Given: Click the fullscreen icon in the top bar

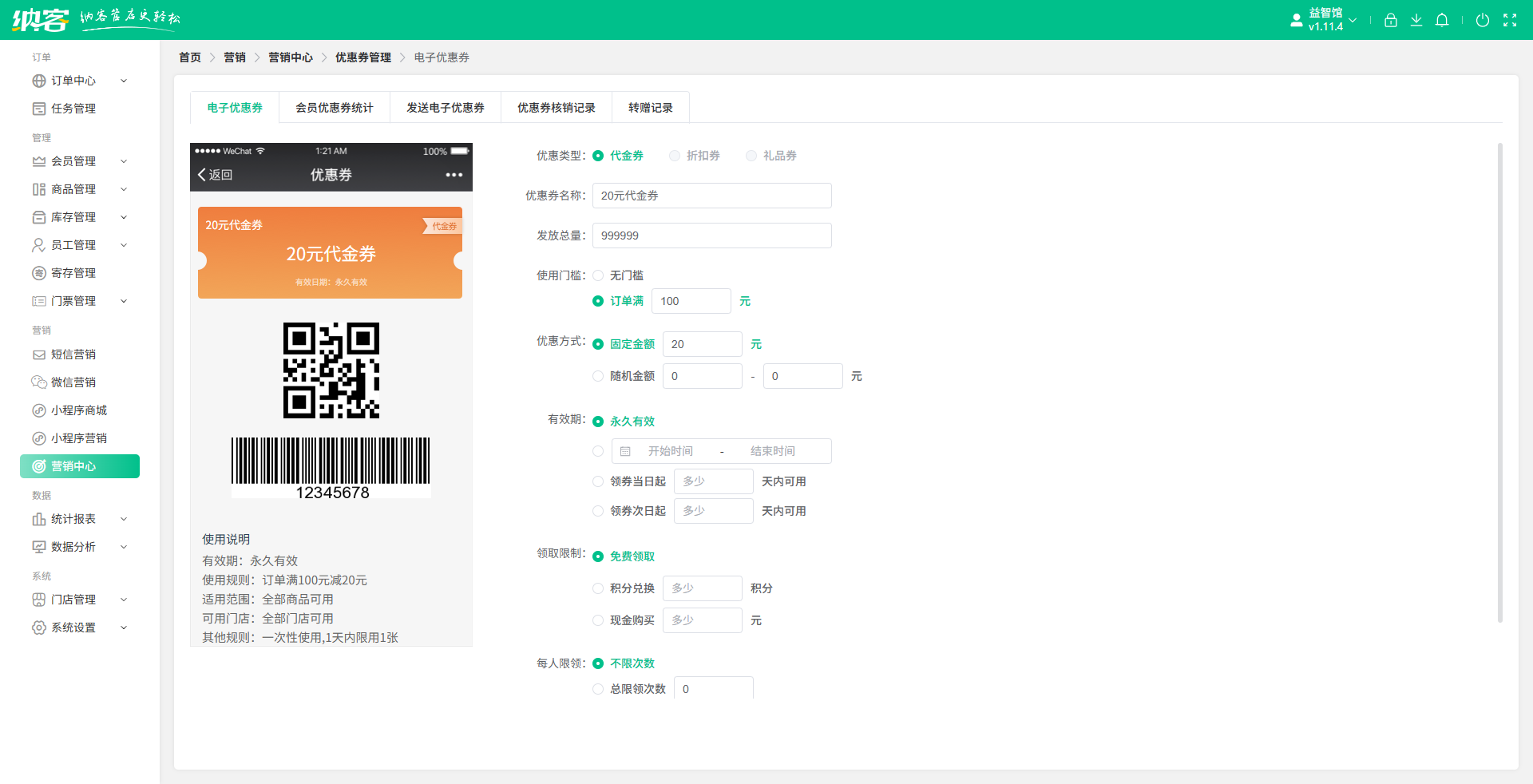Looking at the screenshot, I should click(x=1511, y=19).
